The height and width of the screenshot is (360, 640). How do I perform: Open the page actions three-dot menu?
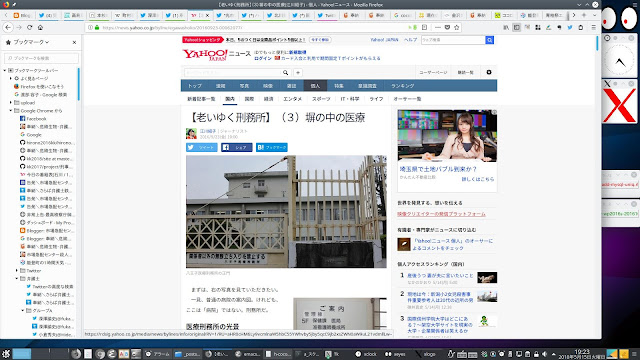pyautogui.click(x=438, y=27)
